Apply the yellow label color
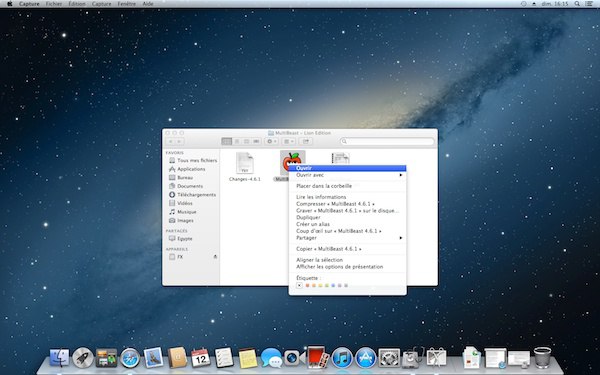This screenshot has height=375, width=600. [x=320, y=285]
